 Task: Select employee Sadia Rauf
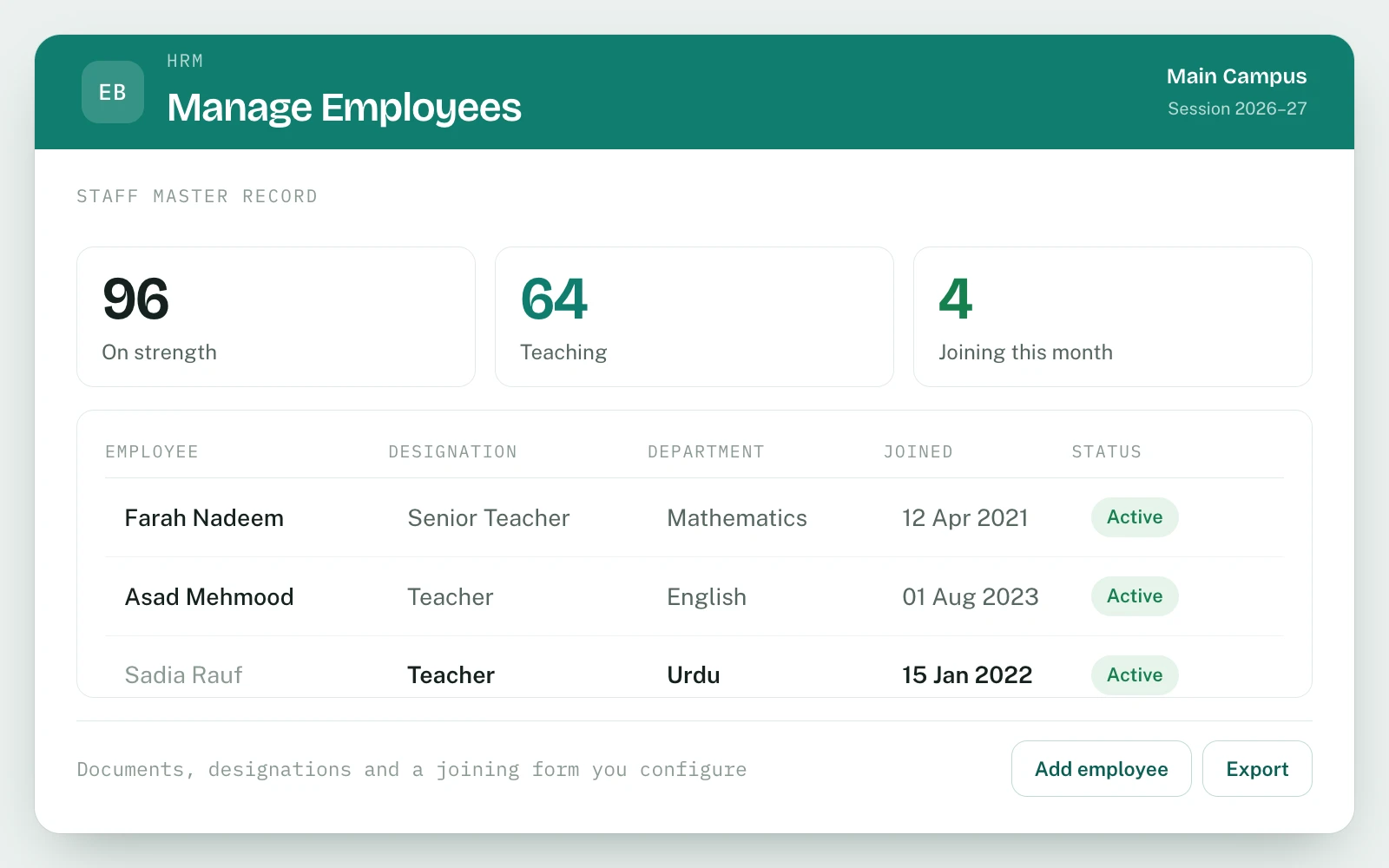pos(183,675)
